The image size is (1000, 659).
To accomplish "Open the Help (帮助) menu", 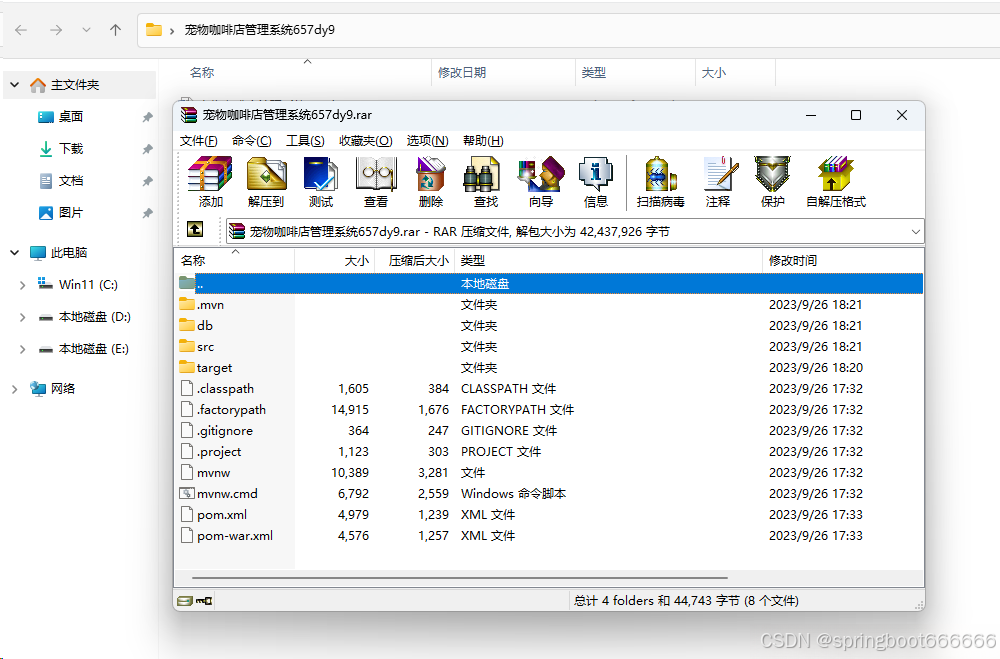I will [x=483, y=140].
